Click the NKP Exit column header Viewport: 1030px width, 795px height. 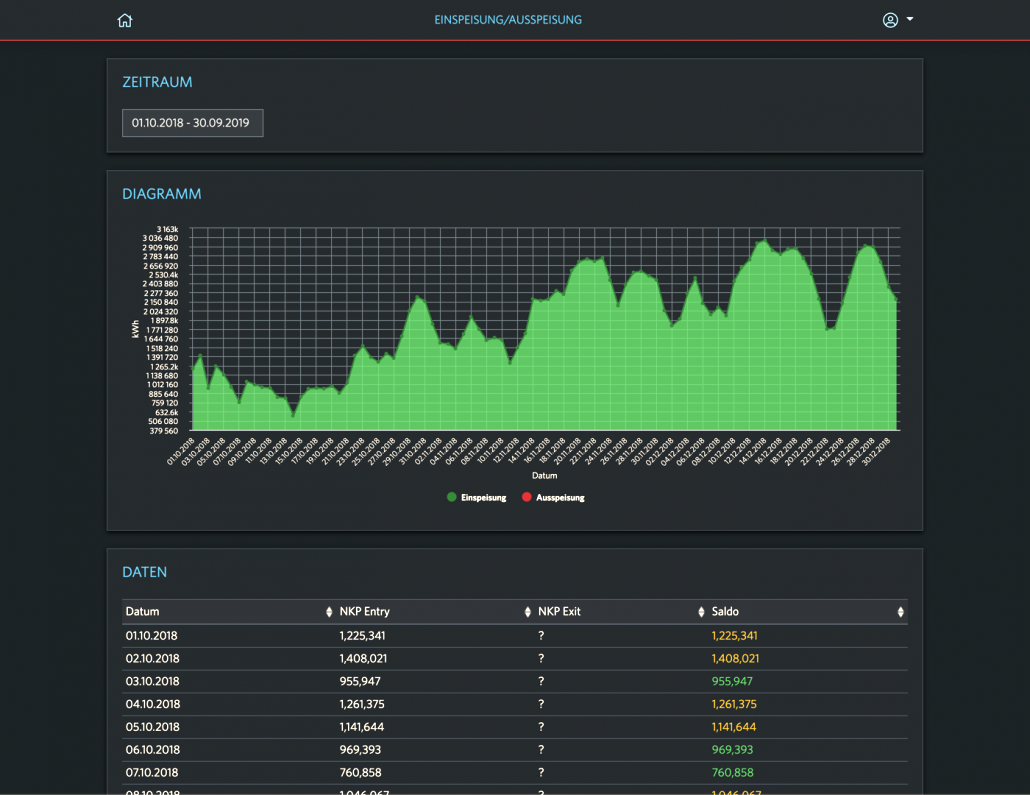point(559,612)
